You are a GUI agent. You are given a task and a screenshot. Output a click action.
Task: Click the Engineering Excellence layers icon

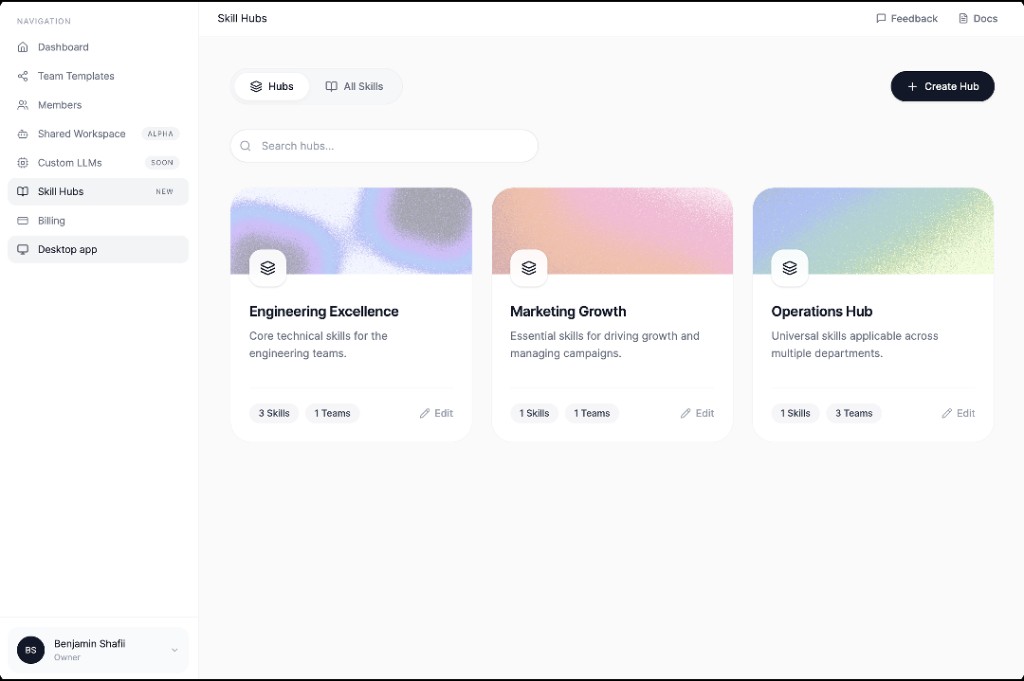click(268, 268)
